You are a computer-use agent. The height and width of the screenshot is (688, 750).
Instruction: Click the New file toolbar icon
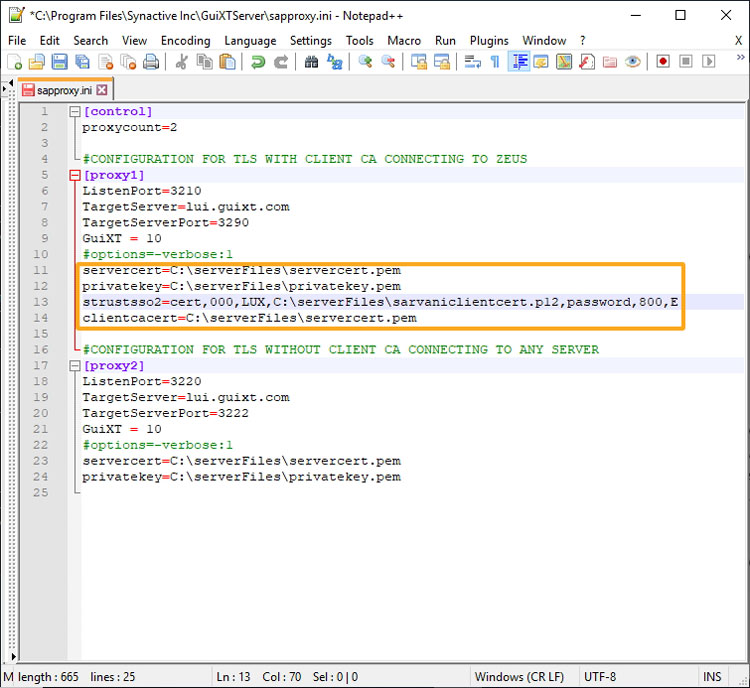point(14,62)
